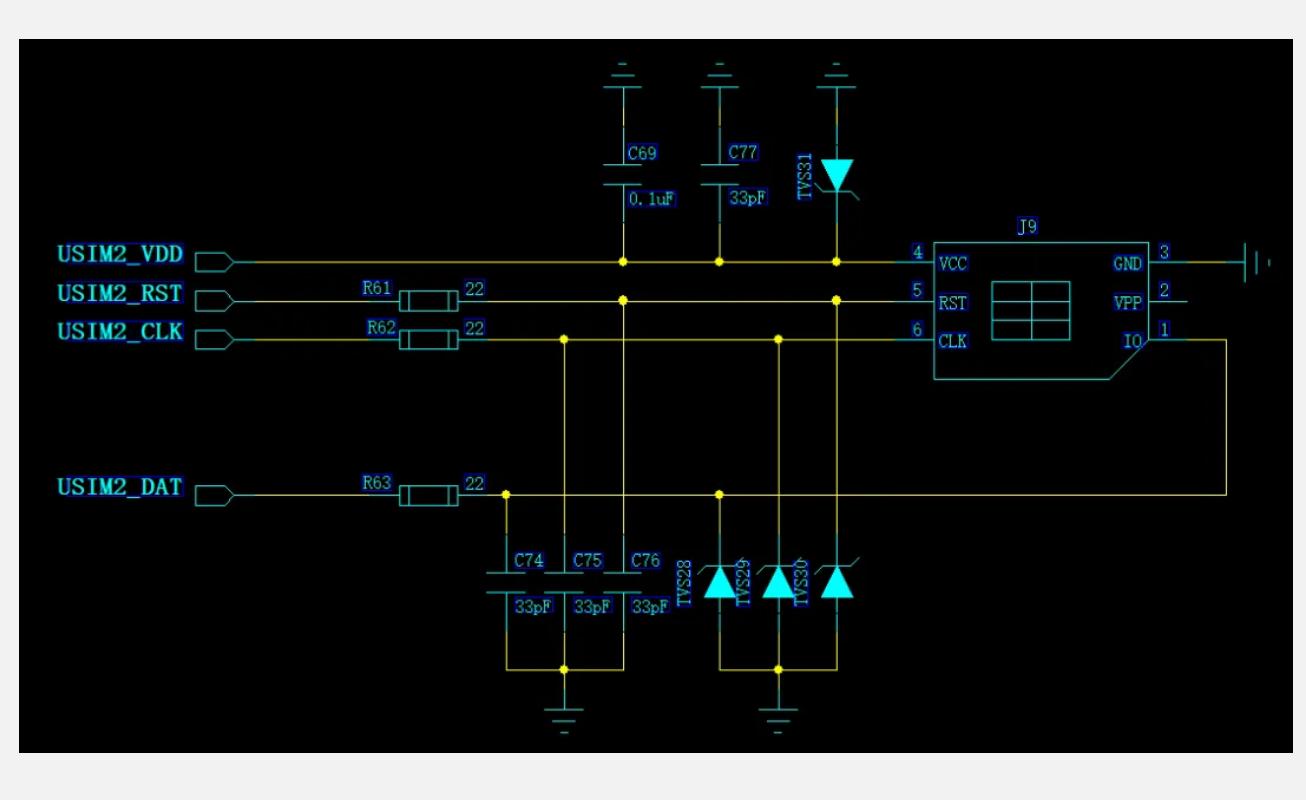Select the R62 resistor symbol
This screenshot has height=800, width=1306.
tap(429, 340)
